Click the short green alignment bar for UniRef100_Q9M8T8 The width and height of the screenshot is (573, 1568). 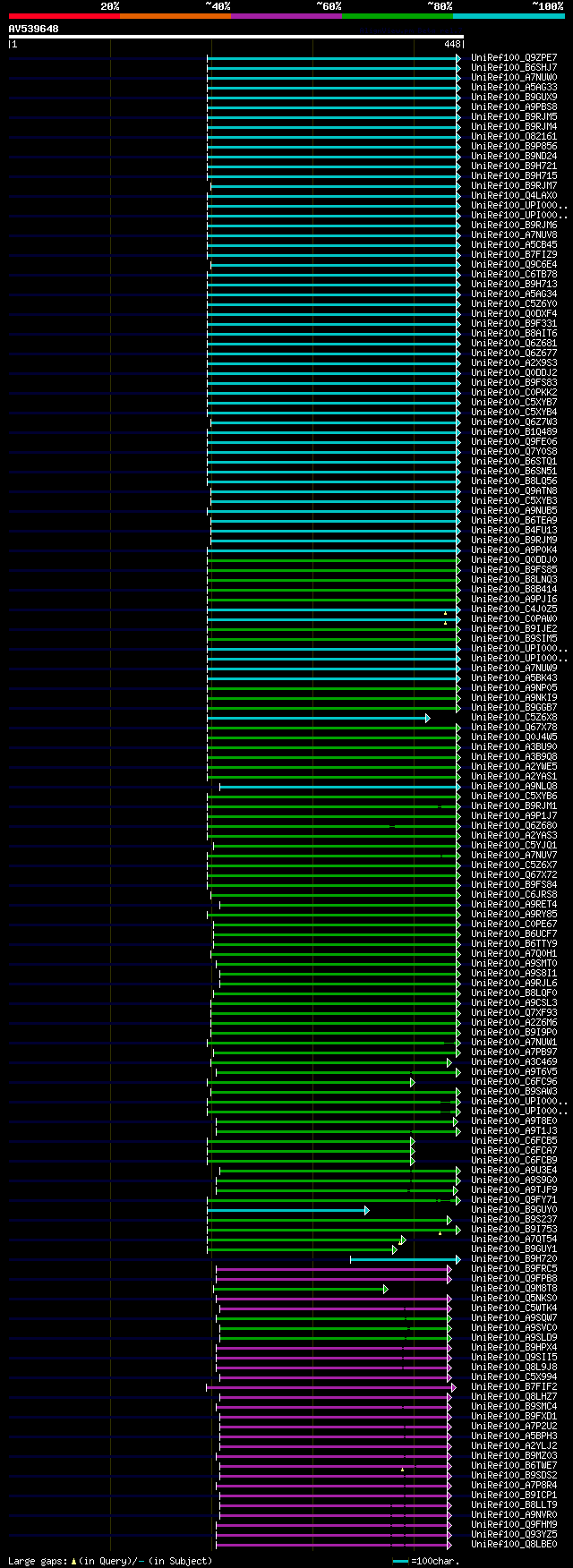[x=301, y=1289]
